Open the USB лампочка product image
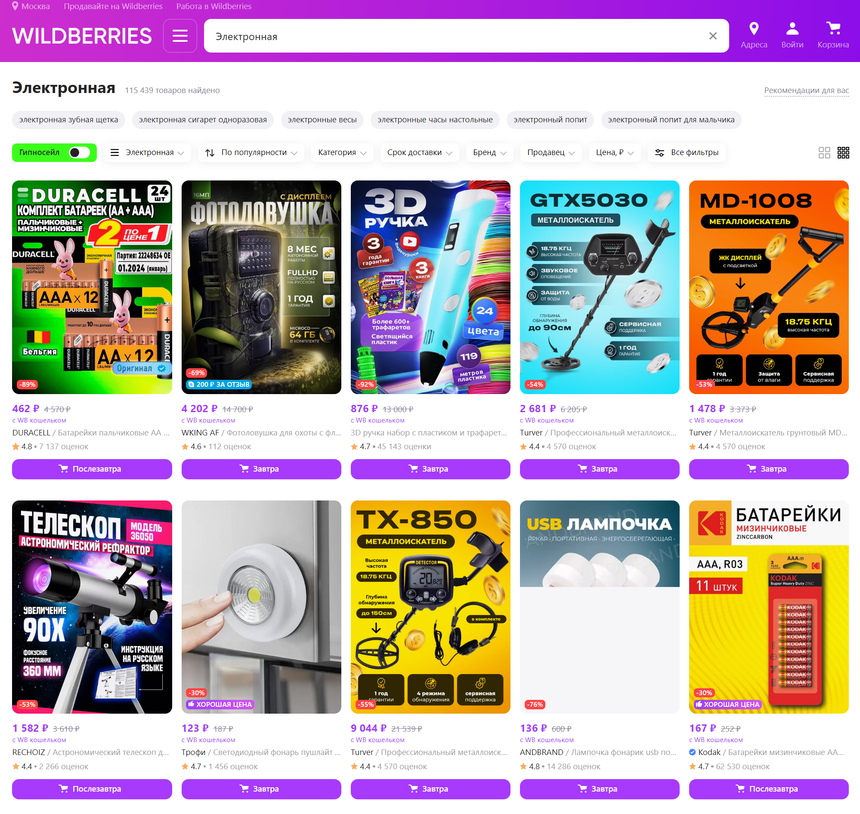The image size is (860, 814). point(599,607)
